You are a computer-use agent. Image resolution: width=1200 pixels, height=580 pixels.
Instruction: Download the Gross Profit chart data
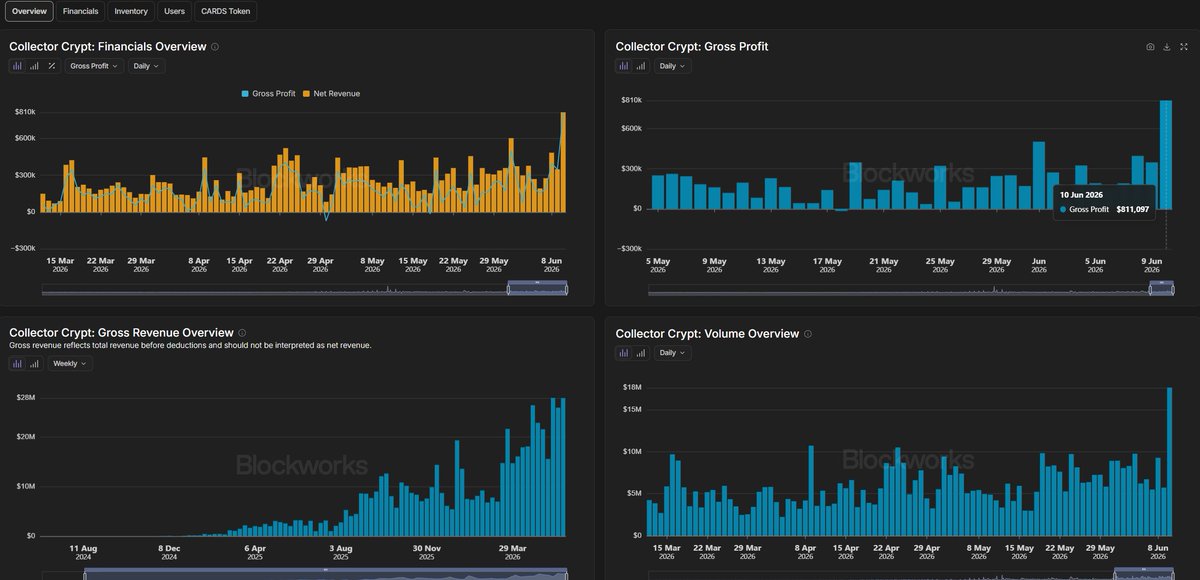1167,47
